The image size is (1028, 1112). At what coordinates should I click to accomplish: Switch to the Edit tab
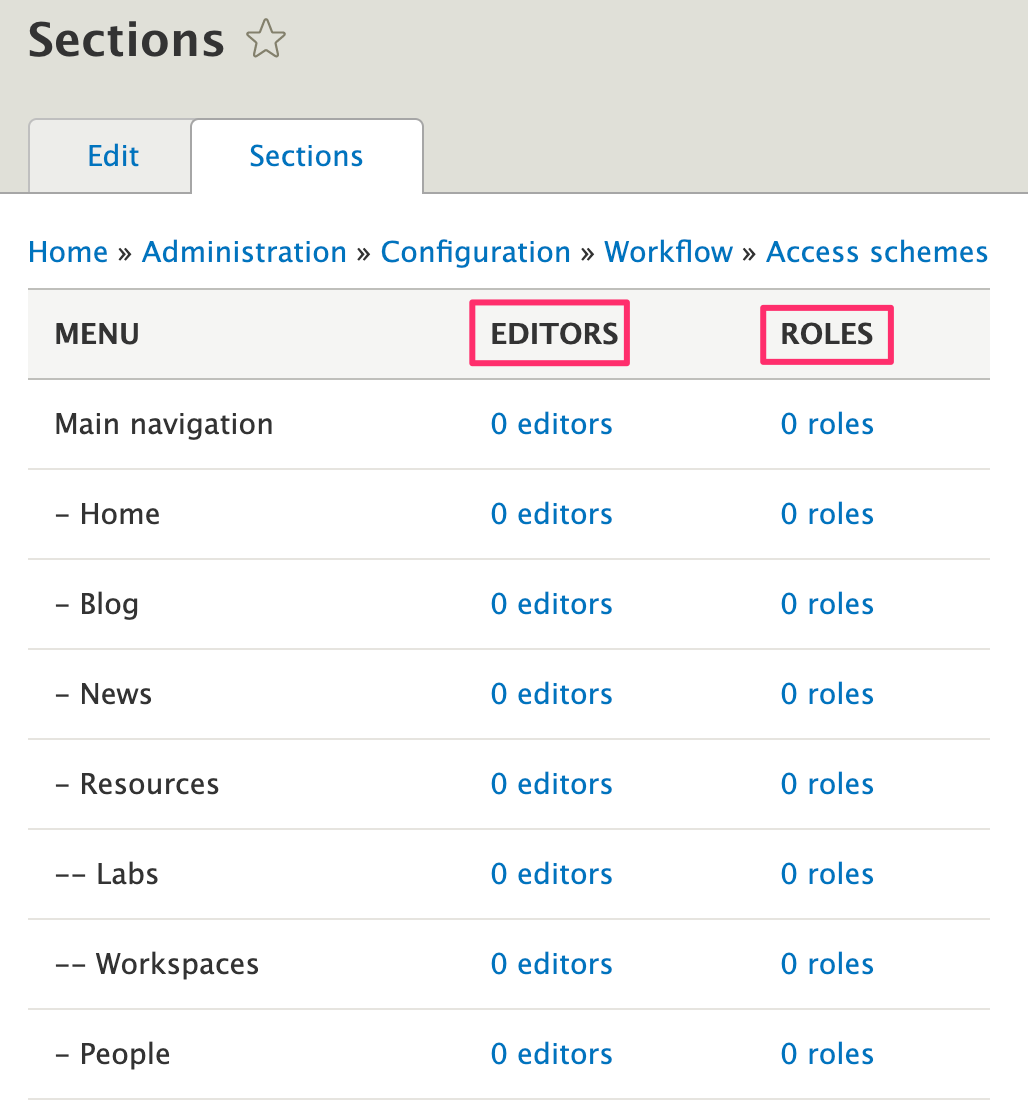click(113, 156)
